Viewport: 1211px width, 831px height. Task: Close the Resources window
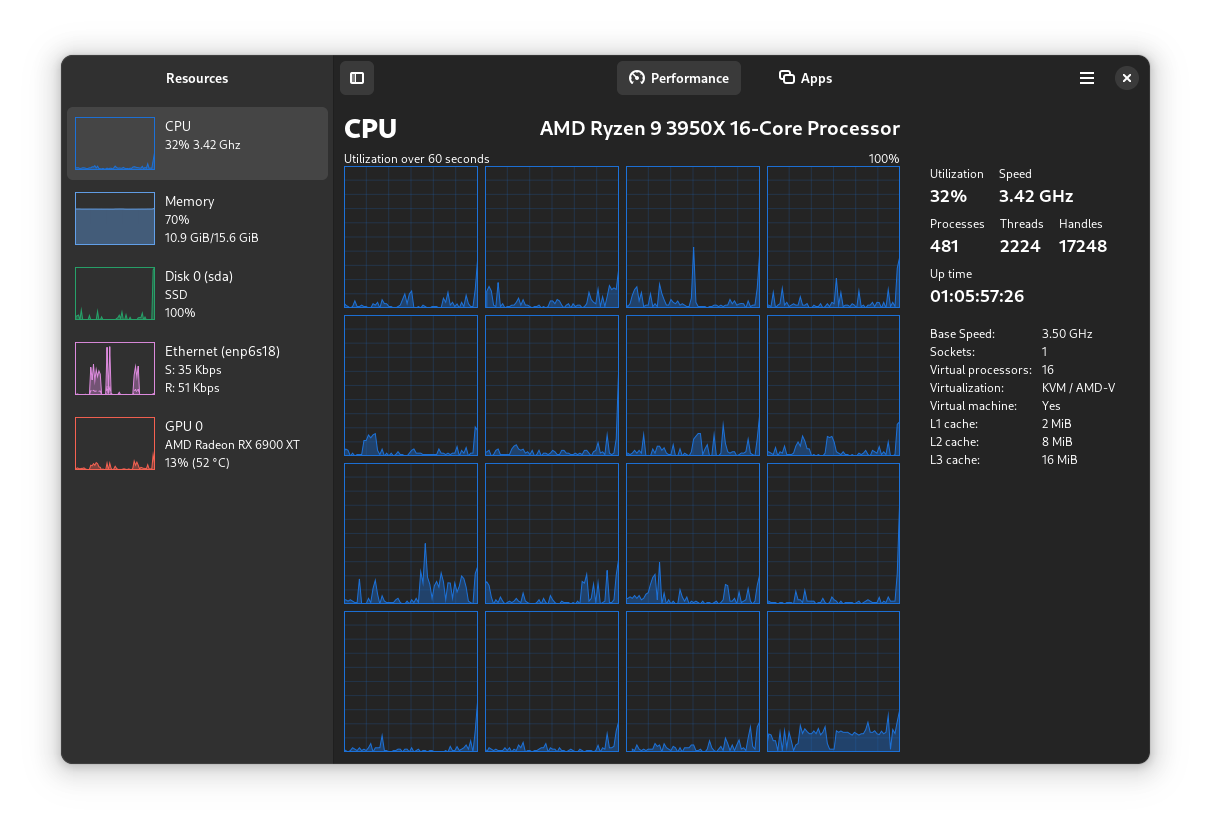pos(1127,78)
